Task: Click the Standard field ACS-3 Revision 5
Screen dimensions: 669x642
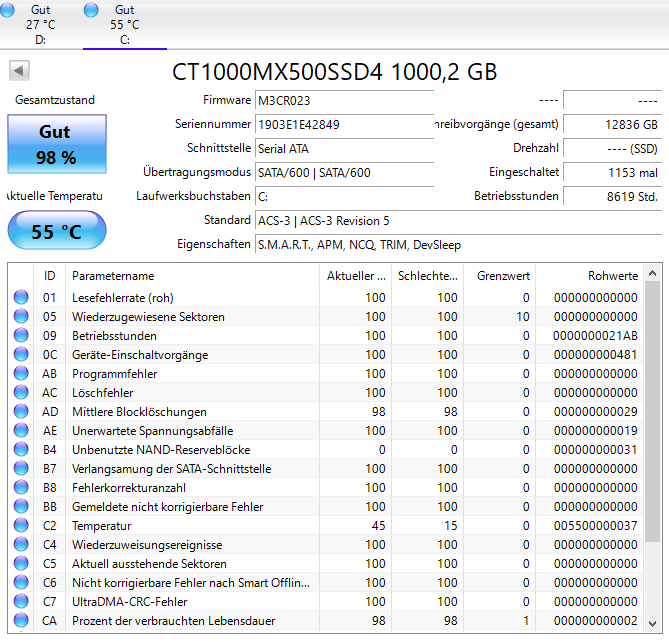Action: [458, 221]
